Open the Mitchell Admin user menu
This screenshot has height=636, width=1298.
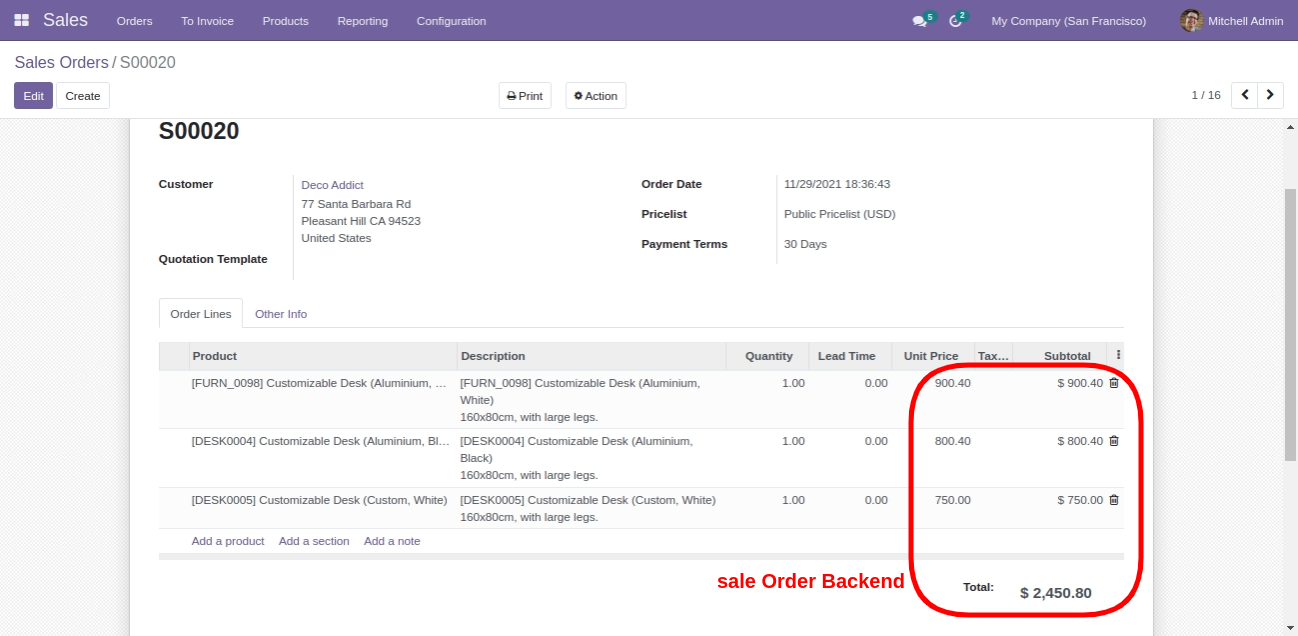[x=1231, y=21]
